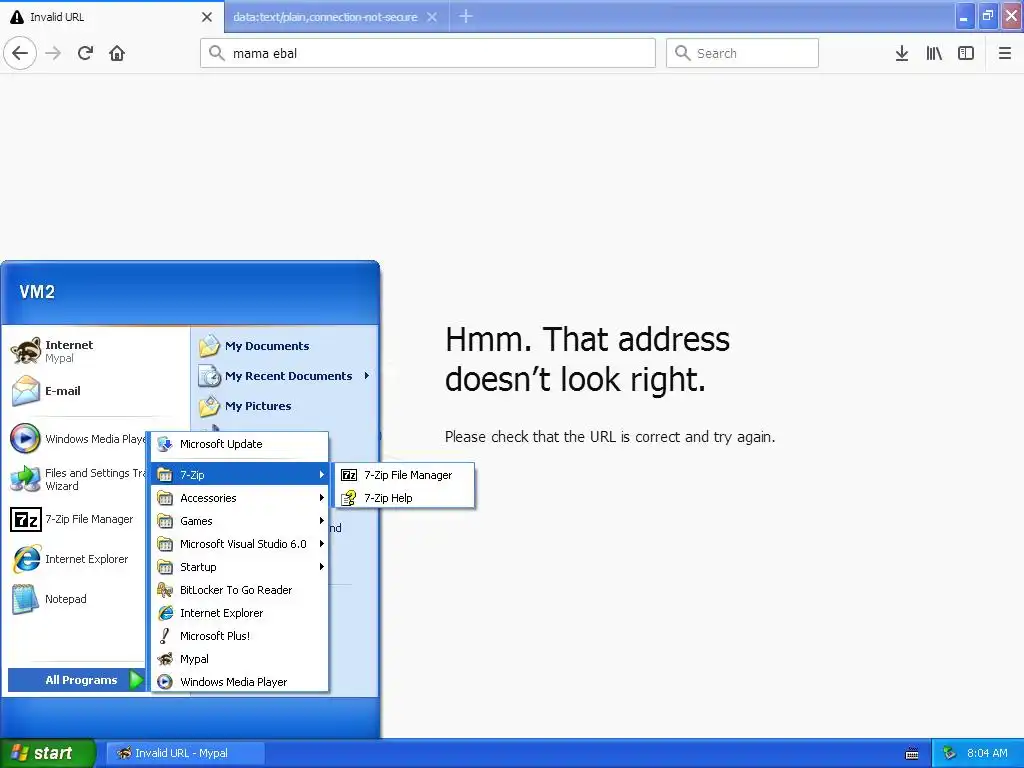Open Microsoft Update in All Programs
1024x768 pixels.
click(x=240, y=444)
